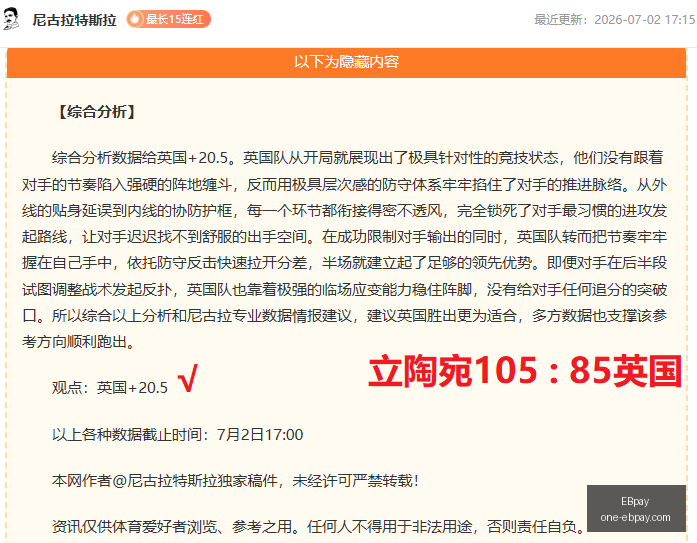697x543 pixels.
Task: Click the 【综合分析】 heading
Action: 97,112
